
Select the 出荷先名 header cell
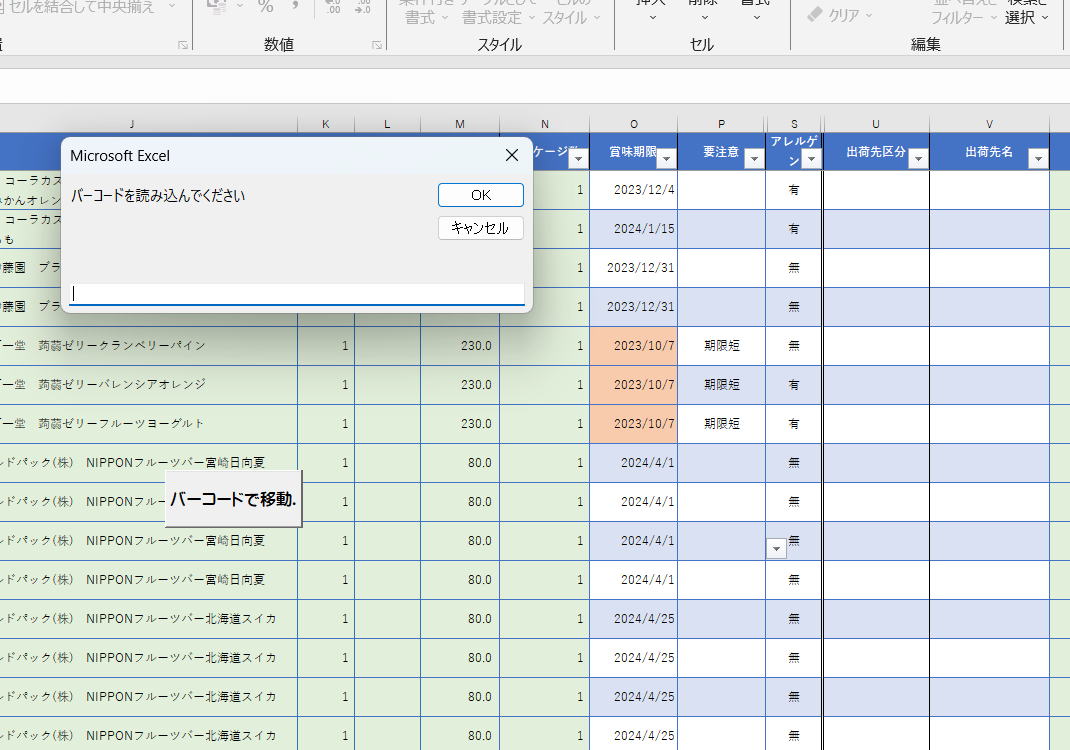[989, 152]
